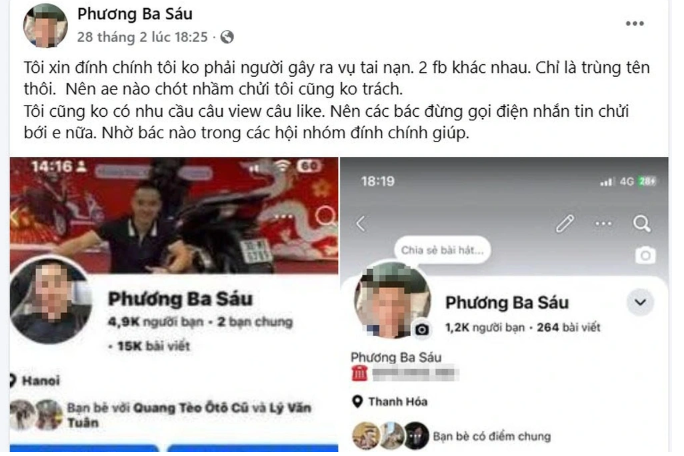Click the globe public audience icon
The image size is (684, 456).
coord(227,38)
